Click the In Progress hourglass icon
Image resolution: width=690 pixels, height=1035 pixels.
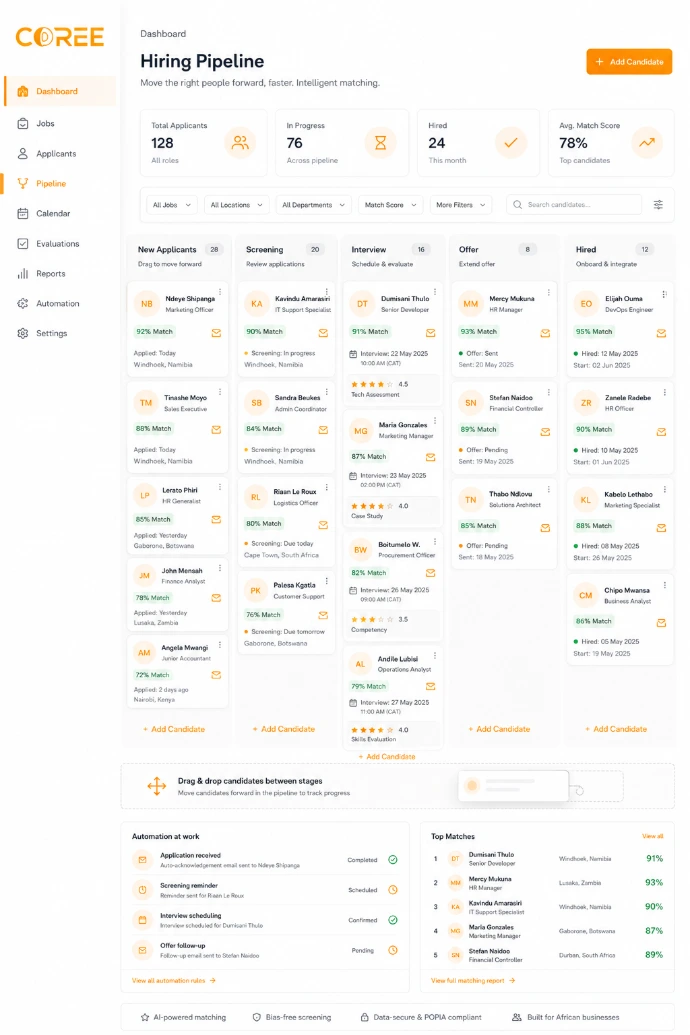click(380, 143)
